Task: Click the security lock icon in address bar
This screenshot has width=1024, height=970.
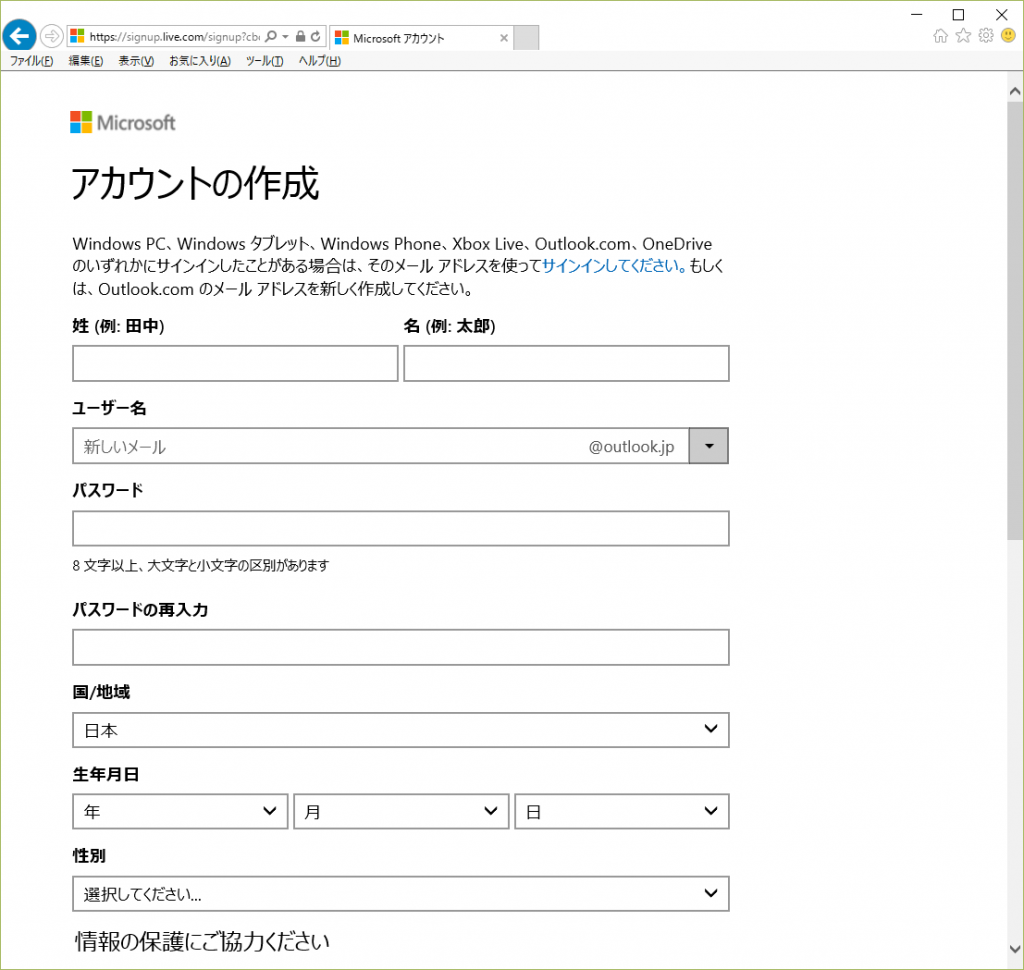Action: tap(300, 37)
